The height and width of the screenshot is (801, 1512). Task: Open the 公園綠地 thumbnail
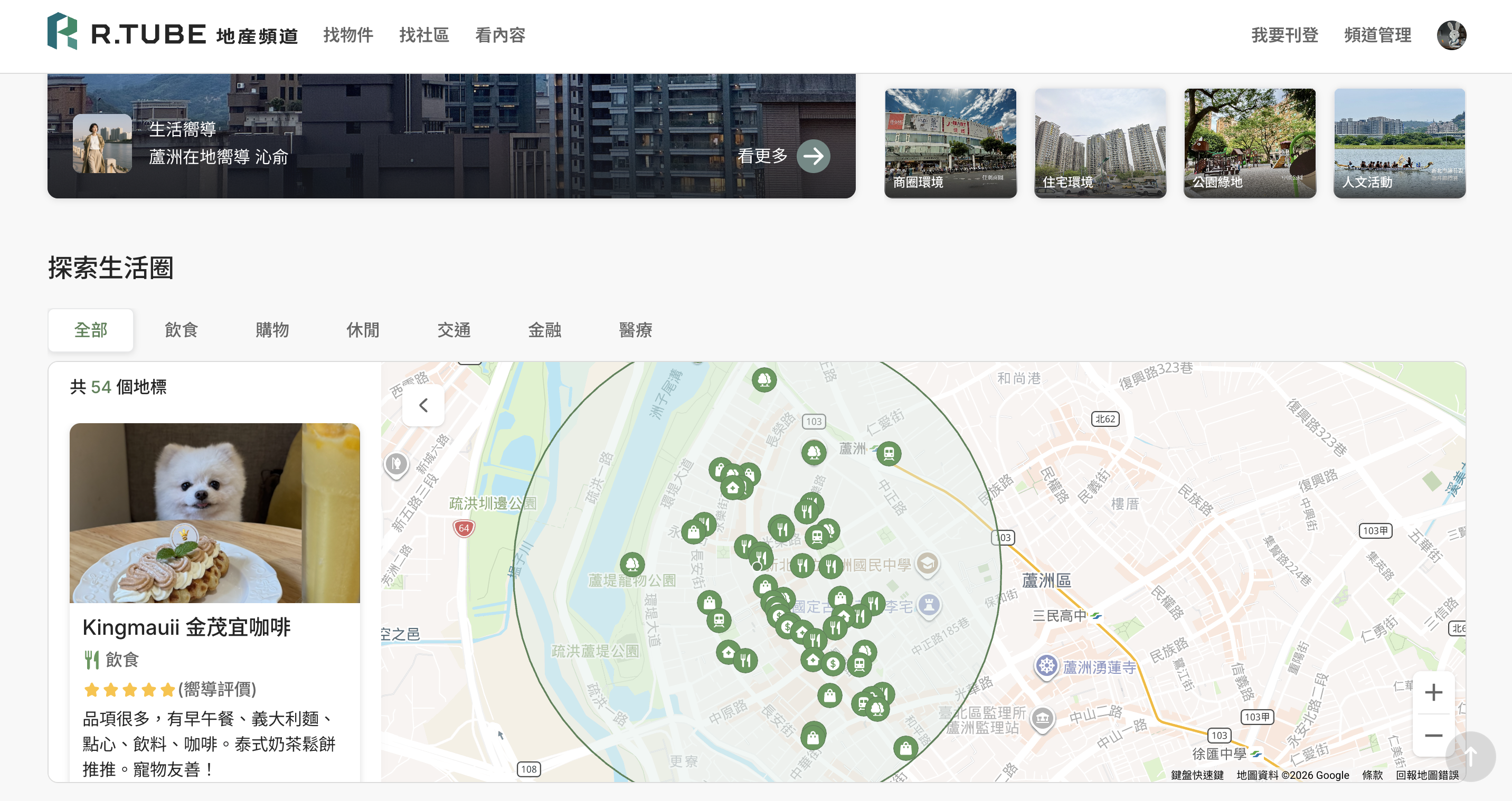point(1250,143)
